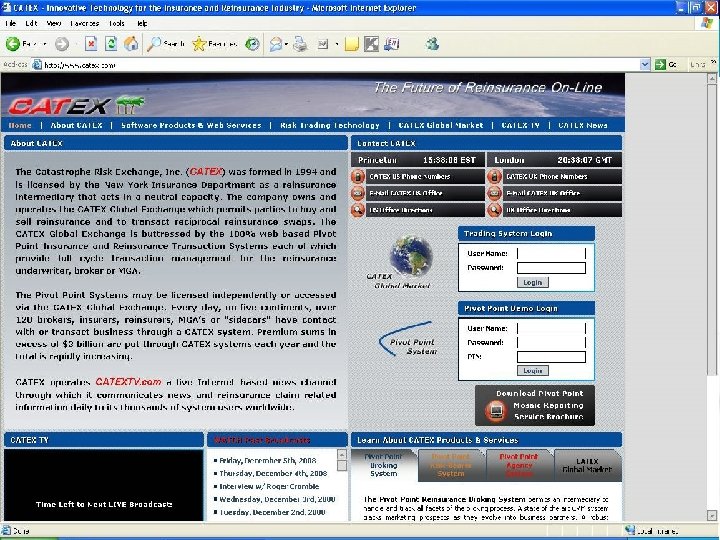Image resolution: width=720 pixels, height=540 pixels.
Task: Open the View menu
Action: point(54,23)
